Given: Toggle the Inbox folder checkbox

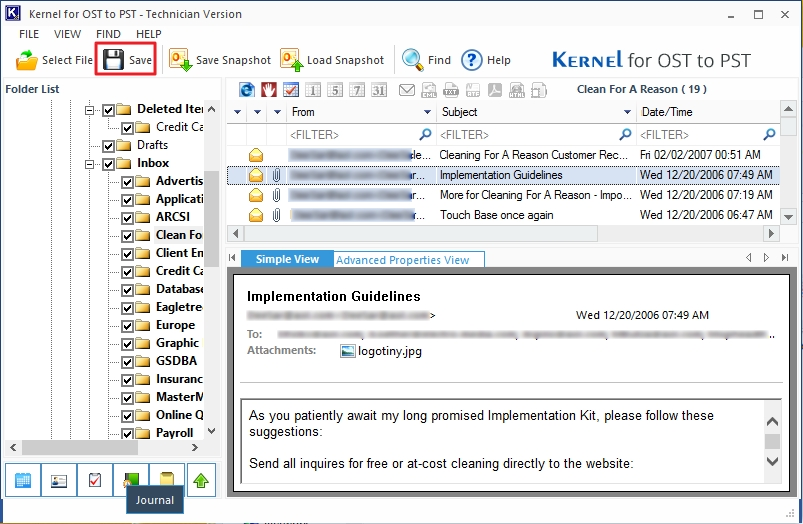Looking at the screenshot, I should pyautogui.click(x=109, y=164).
